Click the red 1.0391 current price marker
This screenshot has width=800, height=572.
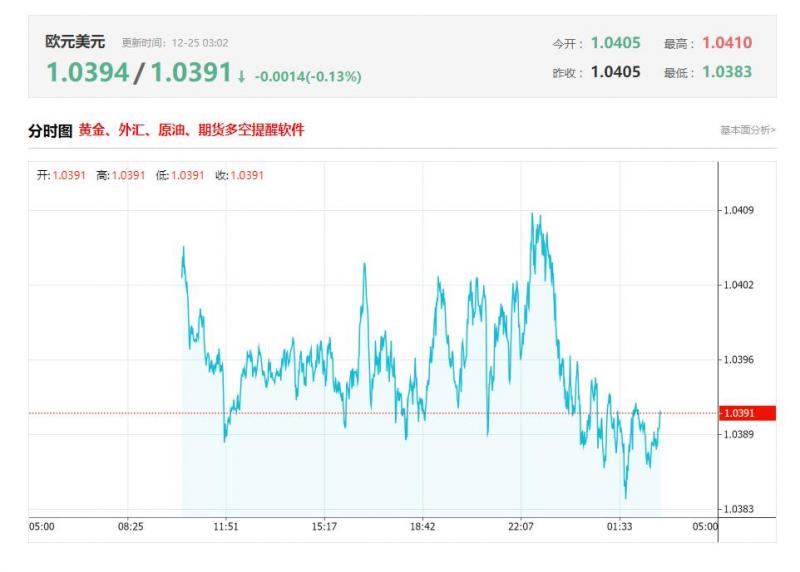pos(747,413)
